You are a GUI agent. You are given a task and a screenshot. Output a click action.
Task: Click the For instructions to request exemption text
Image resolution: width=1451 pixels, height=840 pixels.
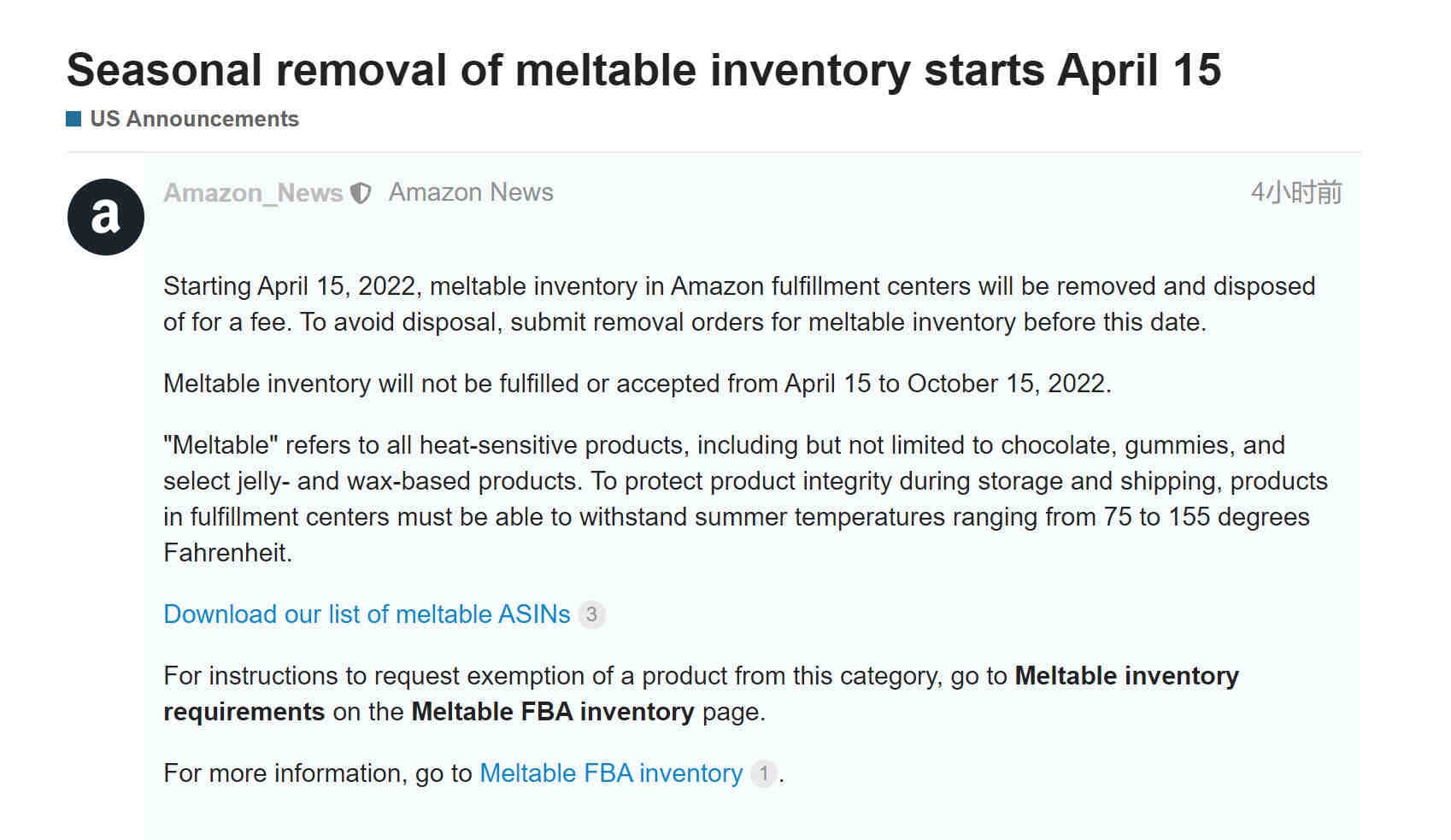[x=585, y=676]
